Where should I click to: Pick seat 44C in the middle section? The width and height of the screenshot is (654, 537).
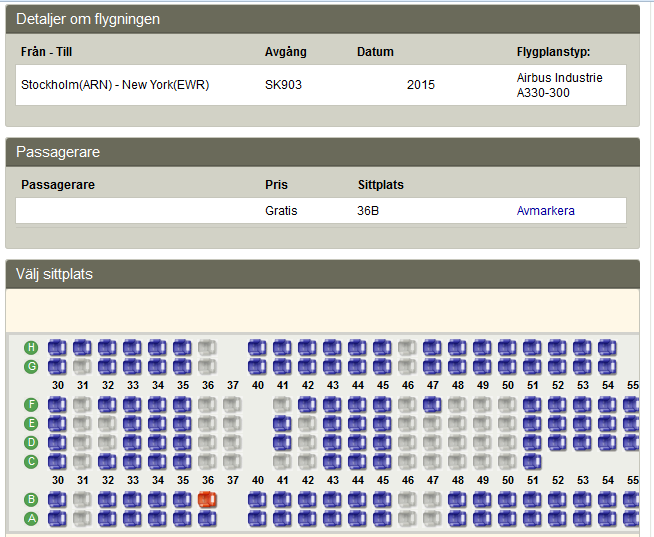[357, 461]
